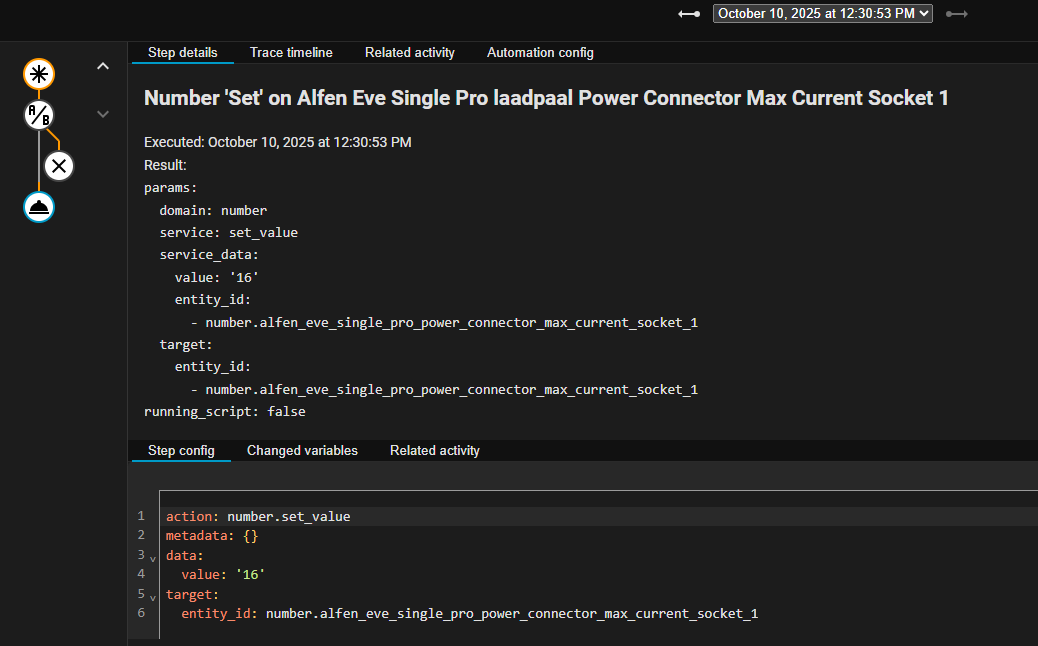Open the trace date and time dropdown
Image resolution: width=1038 pixels, height=646 pixels.
(x=822, y=13)
